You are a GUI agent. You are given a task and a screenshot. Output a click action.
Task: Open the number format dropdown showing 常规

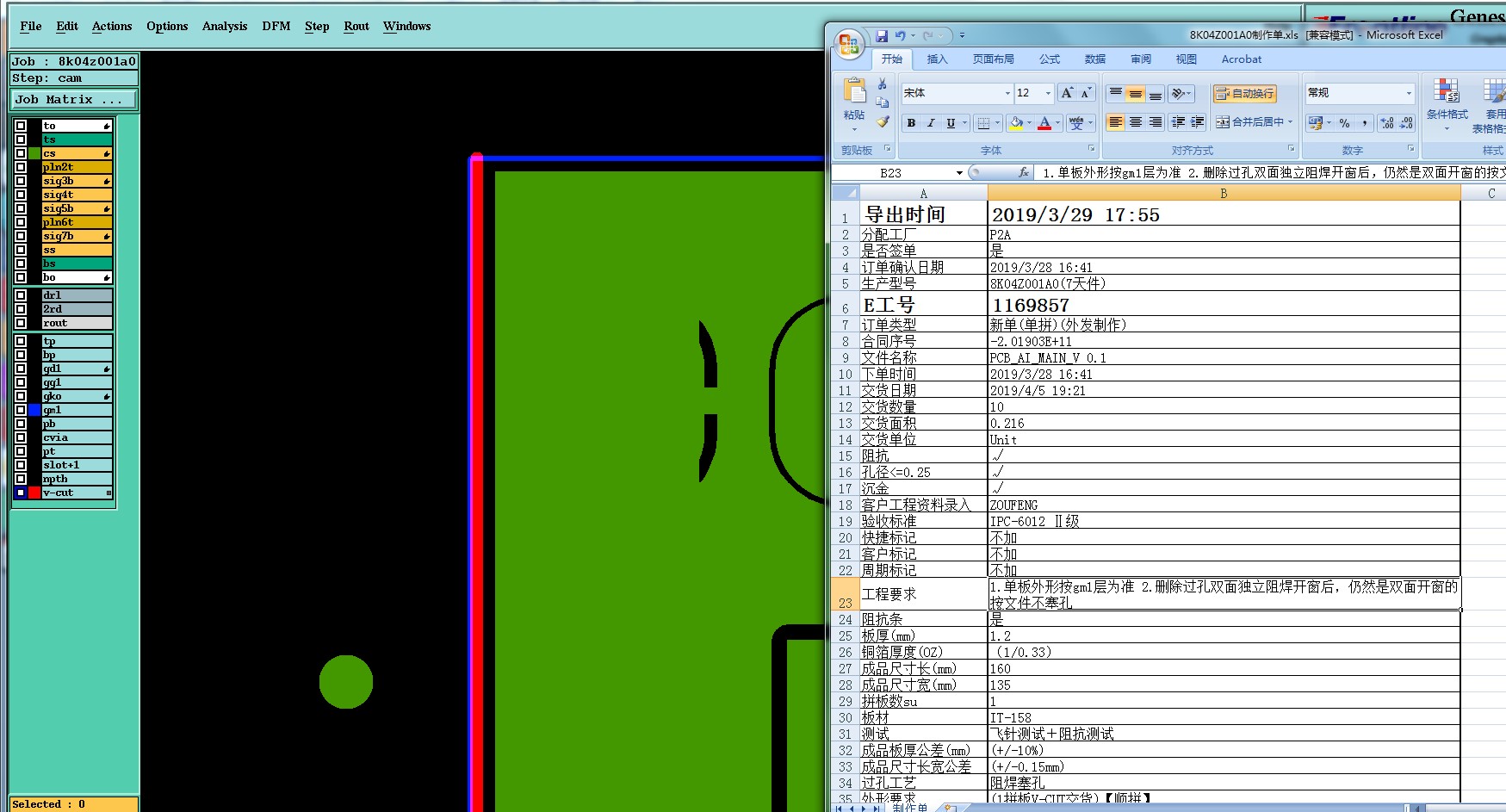(1409, 93)
